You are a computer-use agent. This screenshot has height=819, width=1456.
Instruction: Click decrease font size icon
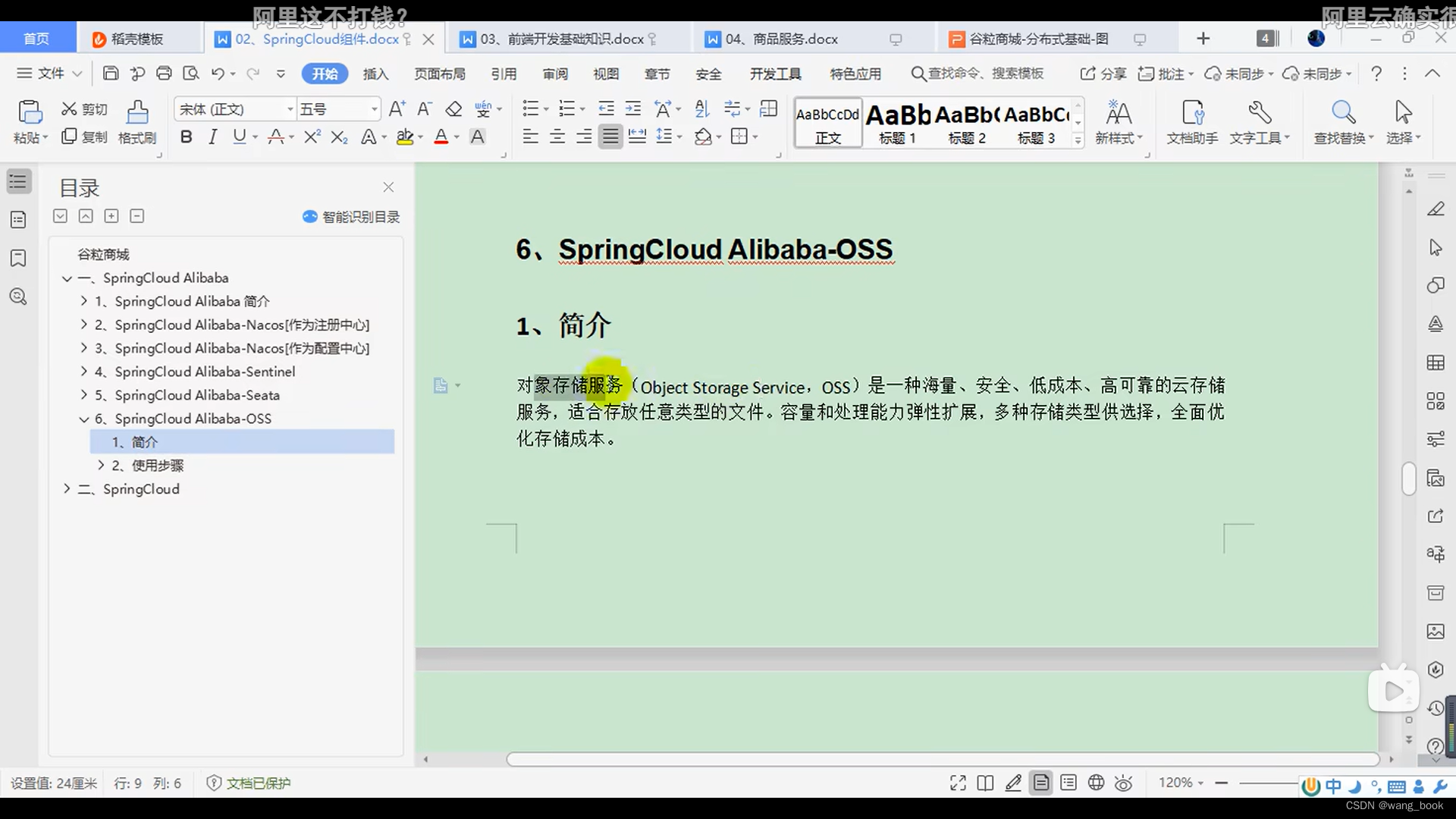click(425, 109)
